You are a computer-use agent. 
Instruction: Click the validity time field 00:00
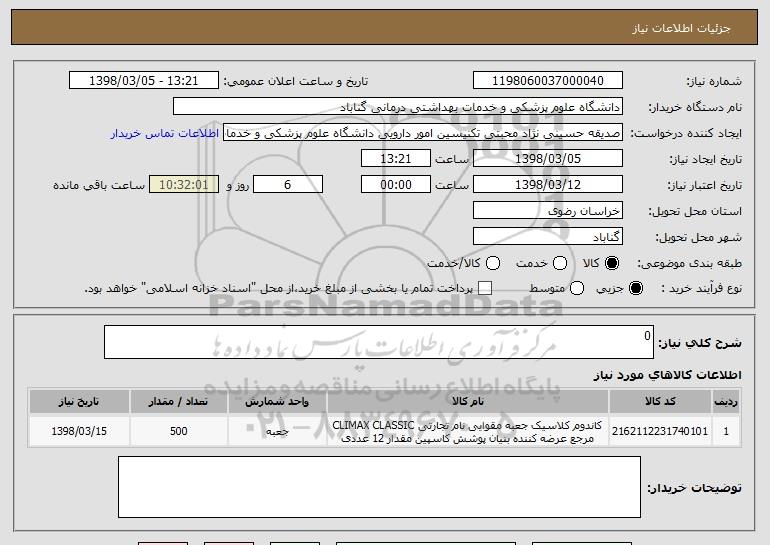tap(396, 185)
